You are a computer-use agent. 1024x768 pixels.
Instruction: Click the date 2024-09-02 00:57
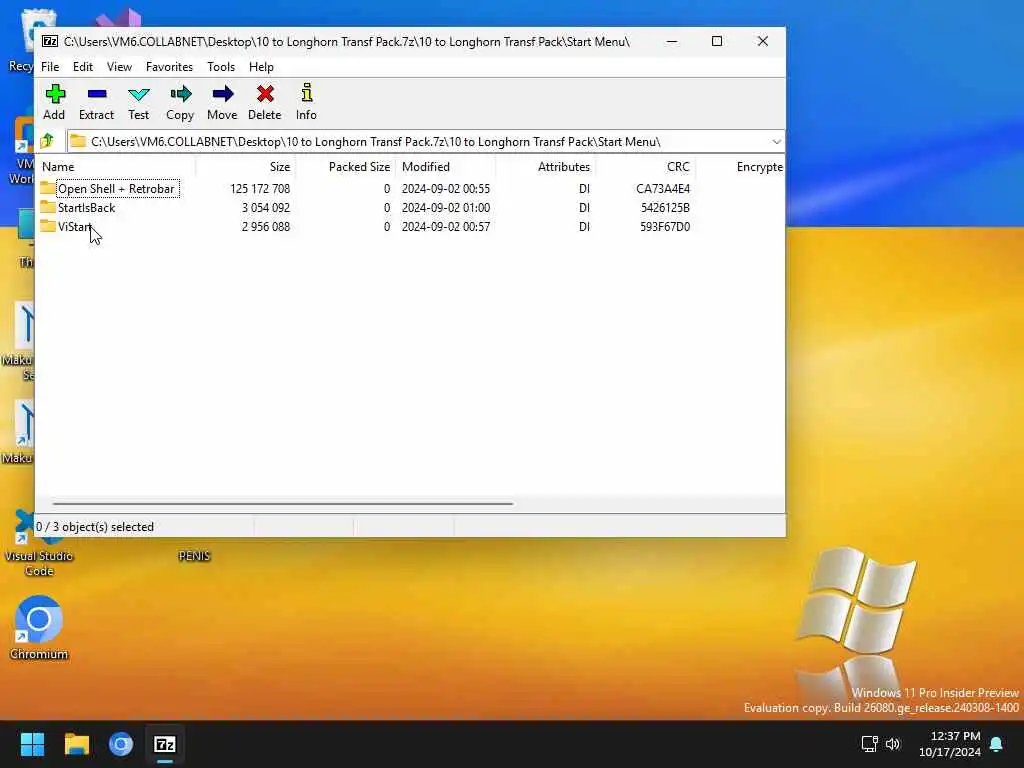coord(445,227)
